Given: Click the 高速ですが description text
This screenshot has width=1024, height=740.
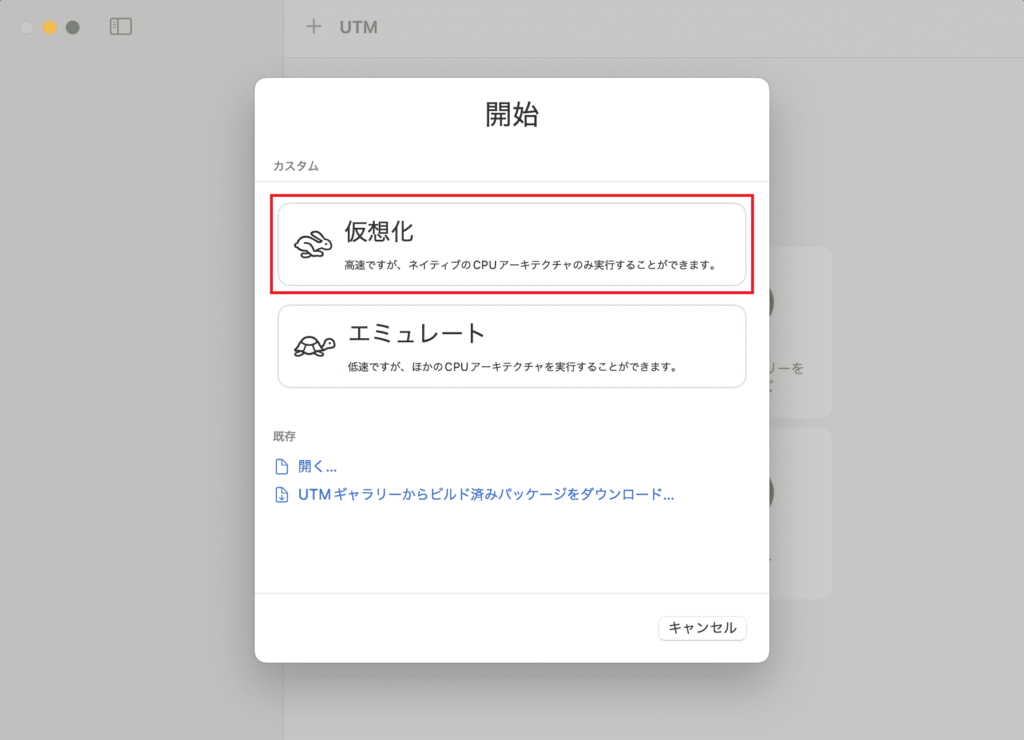Looking at the screenshot, I should click(x=531, y=265).
